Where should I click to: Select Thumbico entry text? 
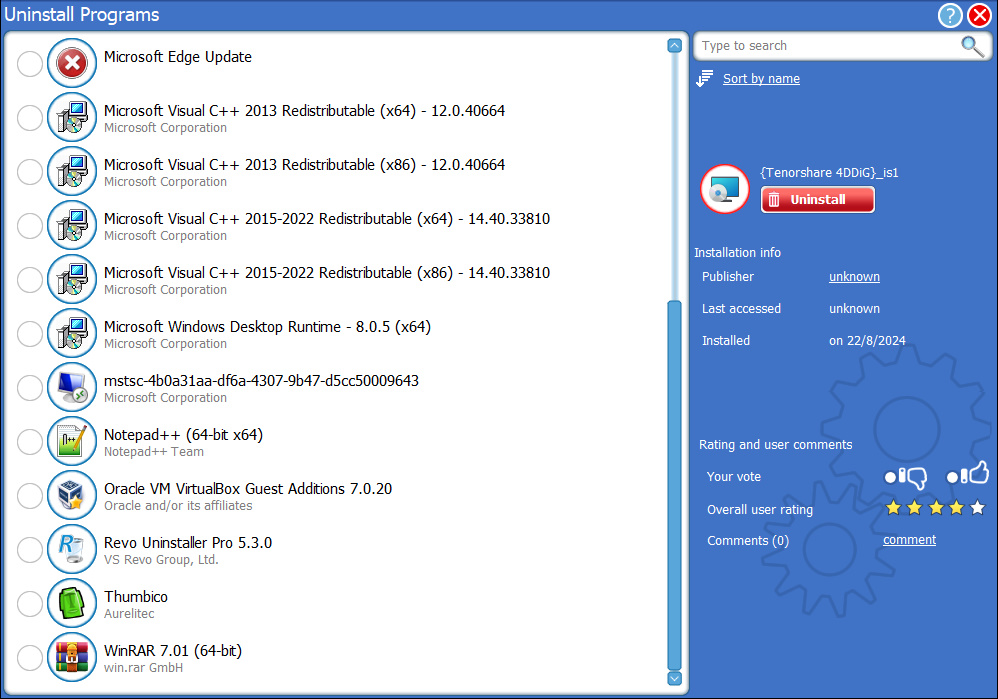coord(136,597)
